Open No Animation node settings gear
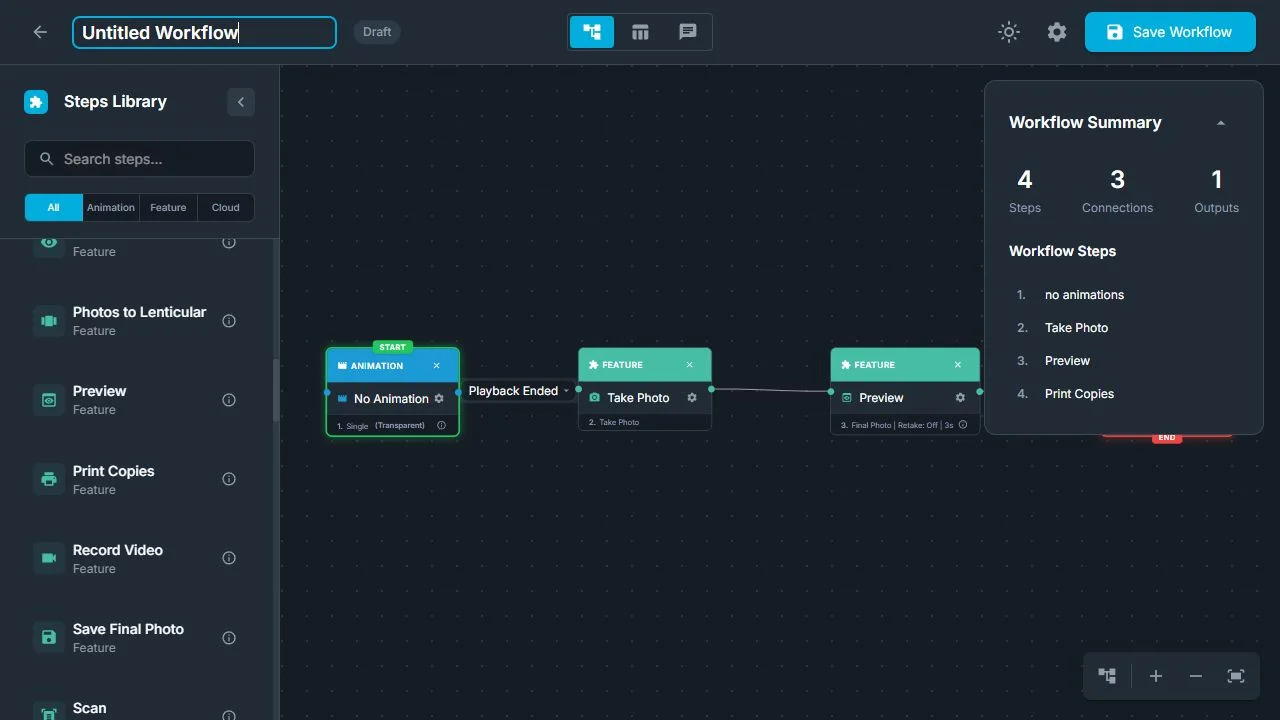The width and height of the screenshot is (1280, 720). (439, 398)
